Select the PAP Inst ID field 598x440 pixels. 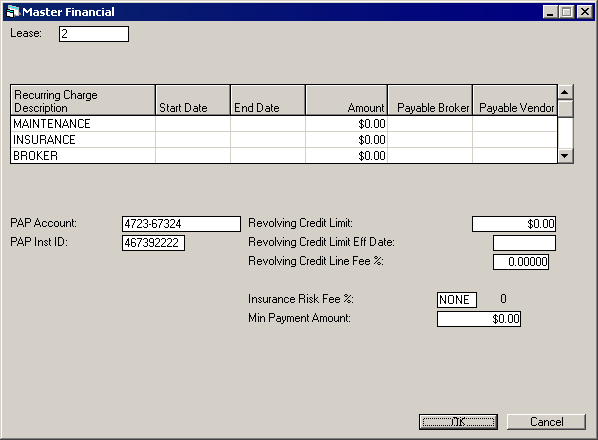[153, 243]
